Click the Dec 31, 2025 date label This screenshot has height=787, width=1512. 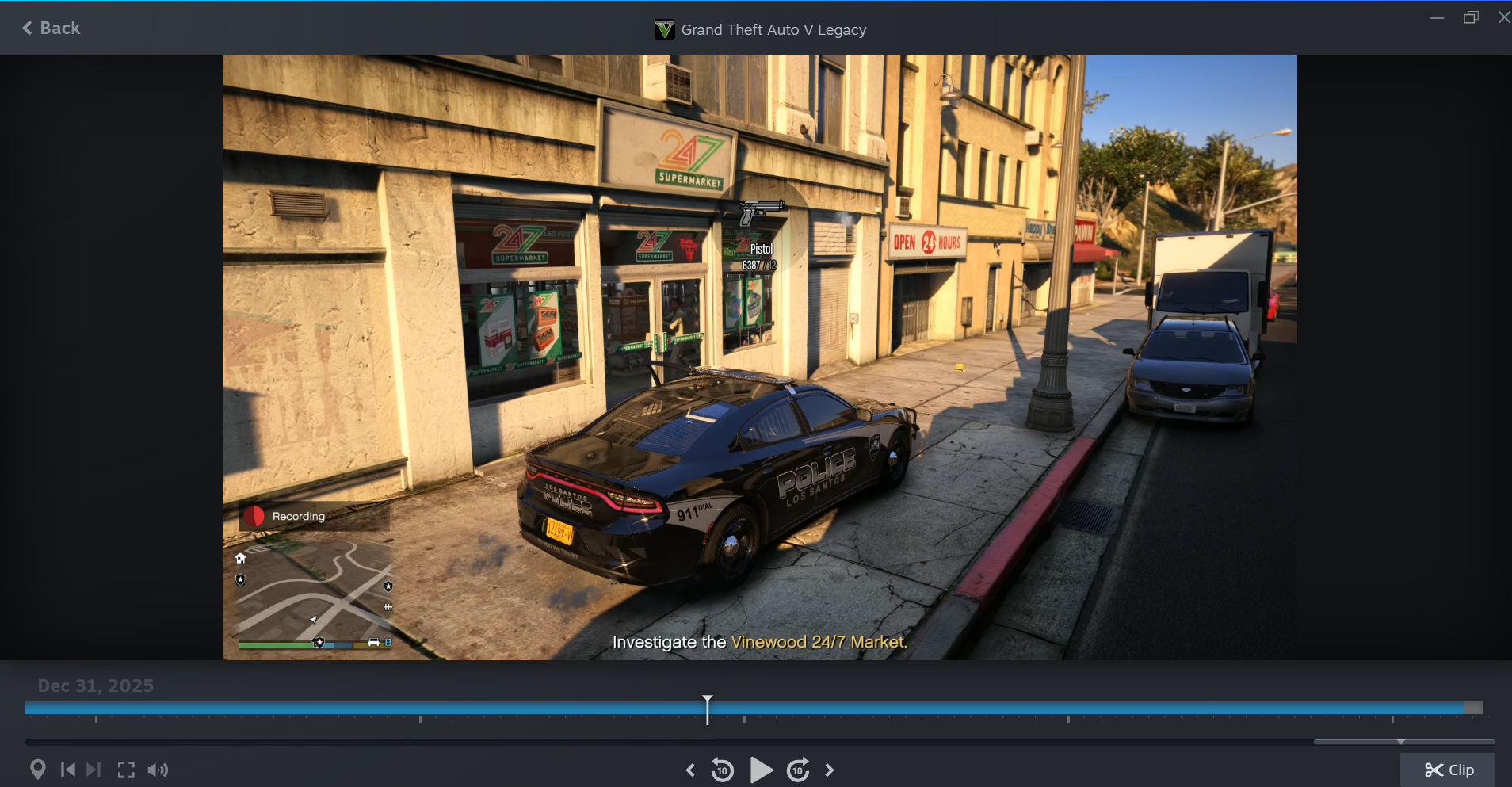click(96, 686)
